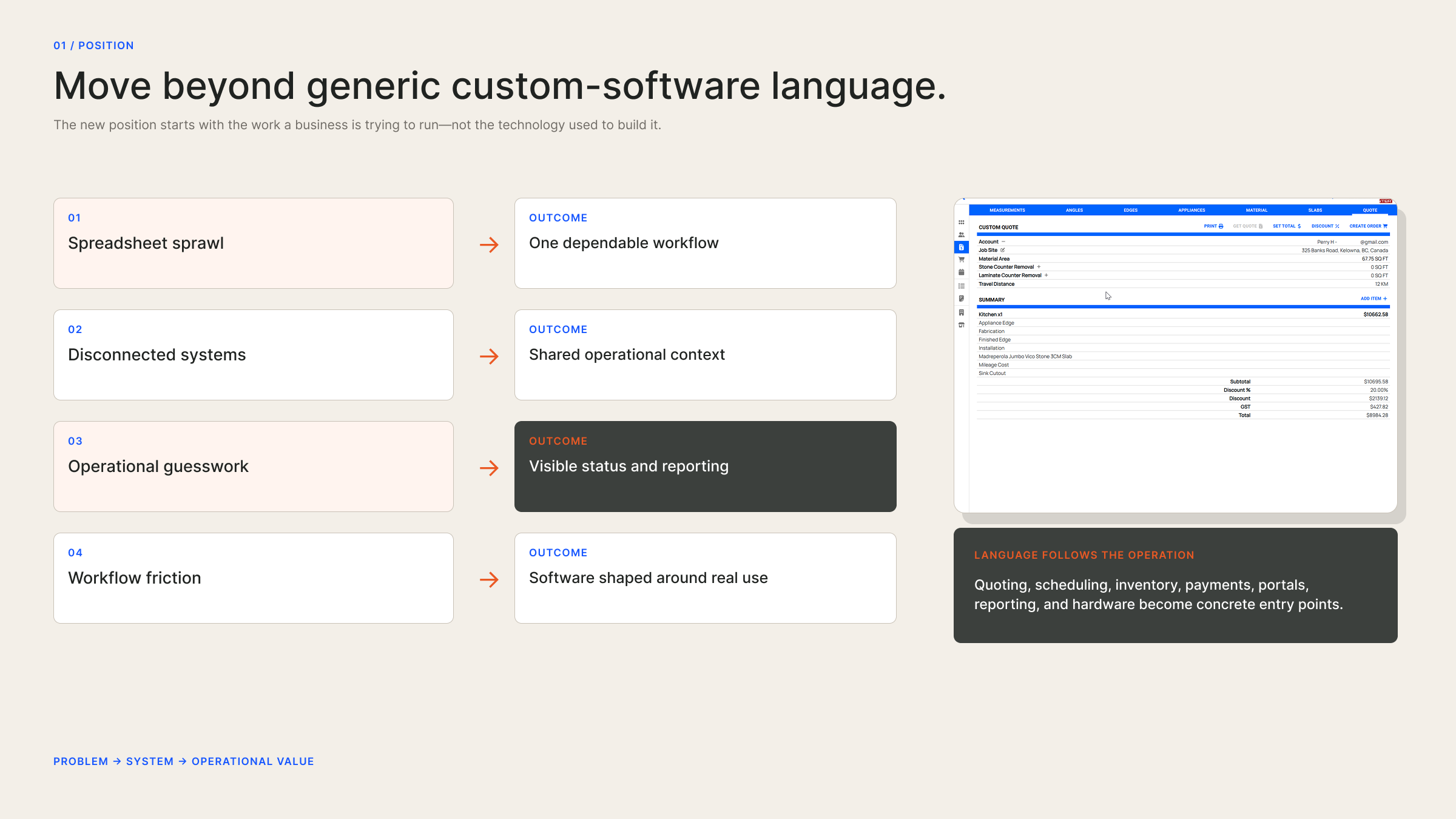Image resolution: width=1456 pixels, height=819 pixels.
Task: Click plus beside Stone Counter Removal
Action: [1039, 267]
